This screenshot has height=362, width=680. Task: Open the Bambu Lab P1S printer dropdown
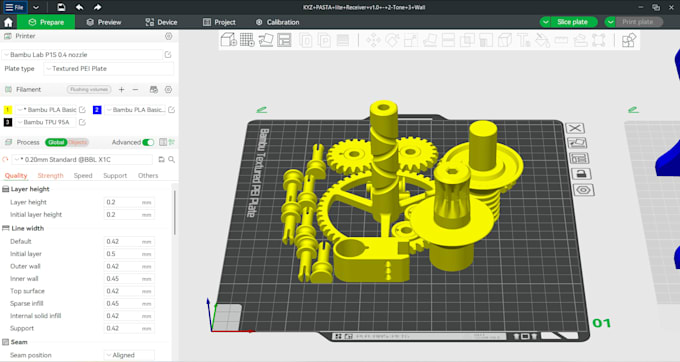82,55
